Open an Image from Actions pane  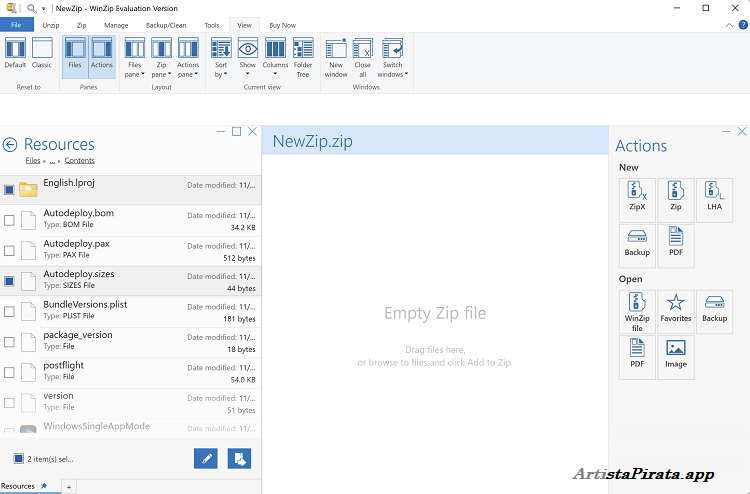pyautogui.click(x=675, y=356)
